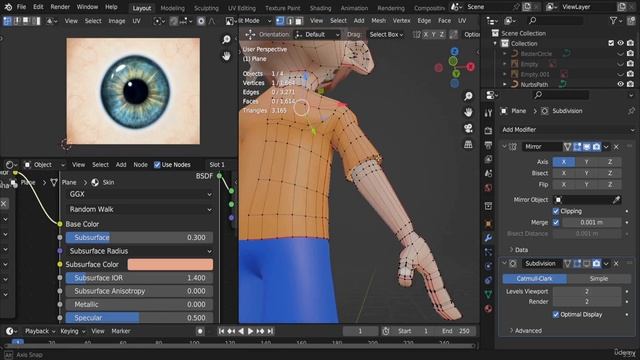
Task: Toggle Collection visibility eye
Action: pyautogui.click(x=620, y=43)
